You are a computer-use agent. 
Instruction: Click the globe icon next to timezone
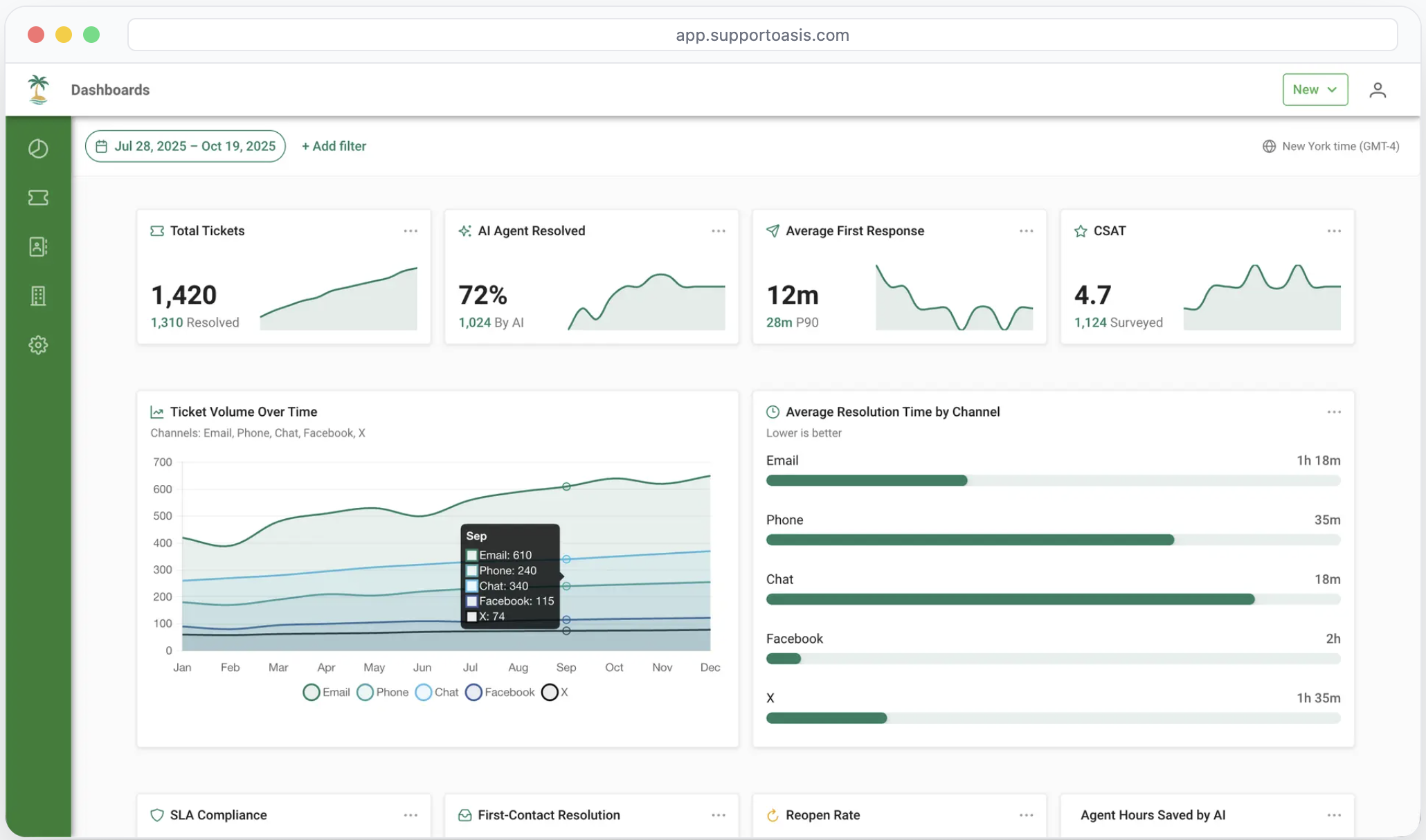click(x=1269, y=146)
